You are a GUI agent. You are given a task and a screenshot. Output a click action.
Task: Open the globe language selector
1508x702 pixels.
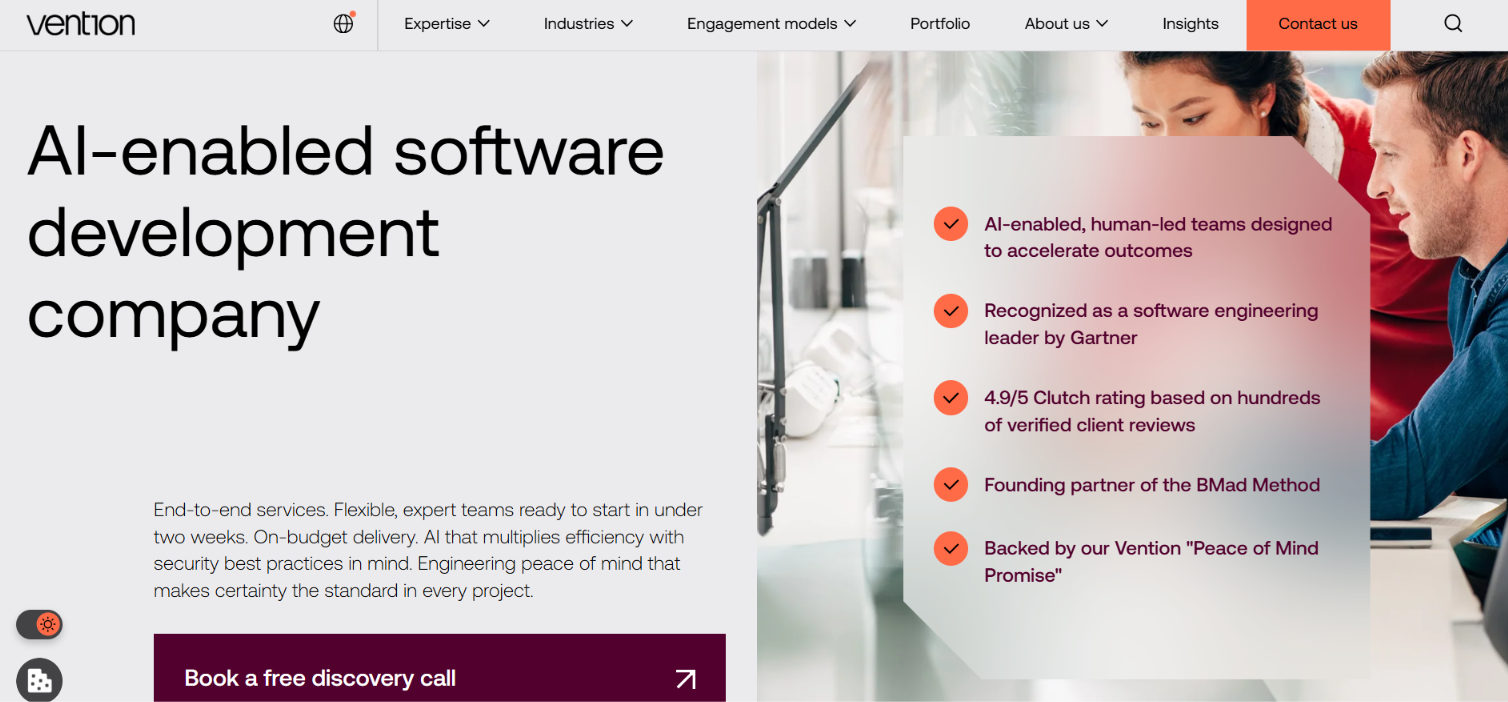344,23
